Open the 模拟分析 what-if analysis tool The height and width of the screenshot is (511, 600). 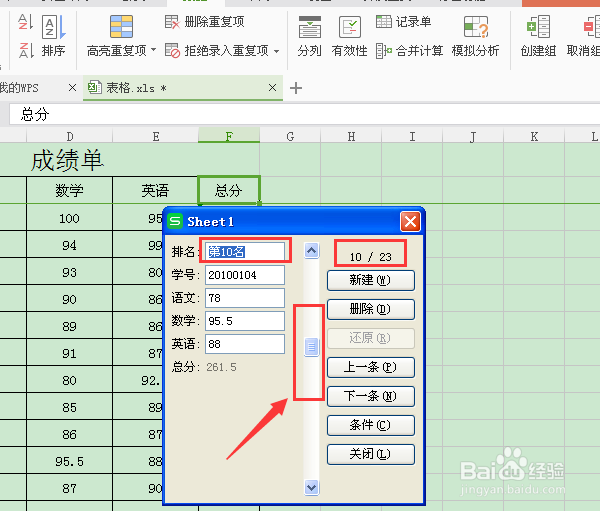(475, 37)
